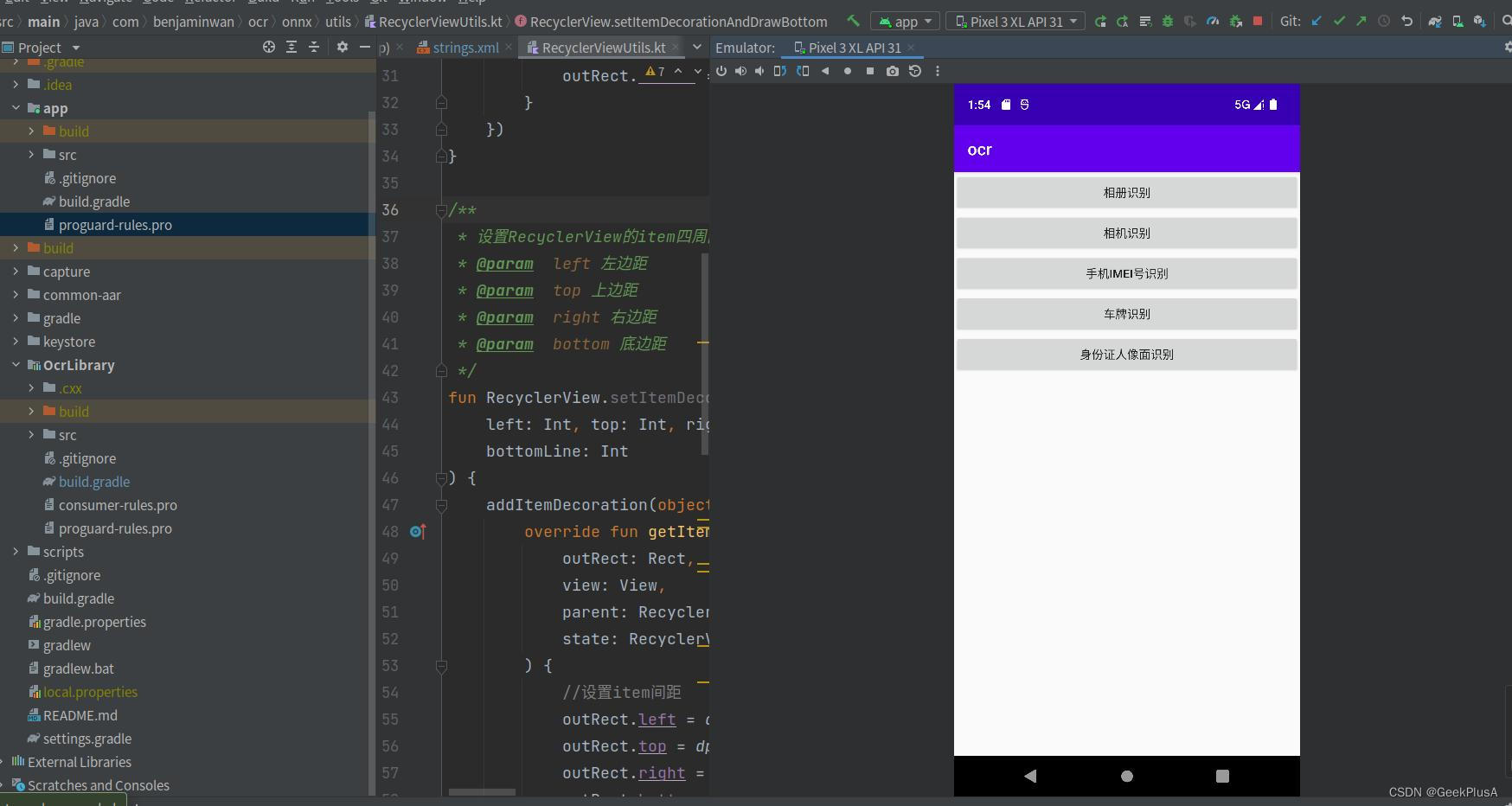Image resolution: width=1512 pixels, height=806 pixels.
Task: Tap the 相册识别 button in emulator
Action: tap(1126, 193)
